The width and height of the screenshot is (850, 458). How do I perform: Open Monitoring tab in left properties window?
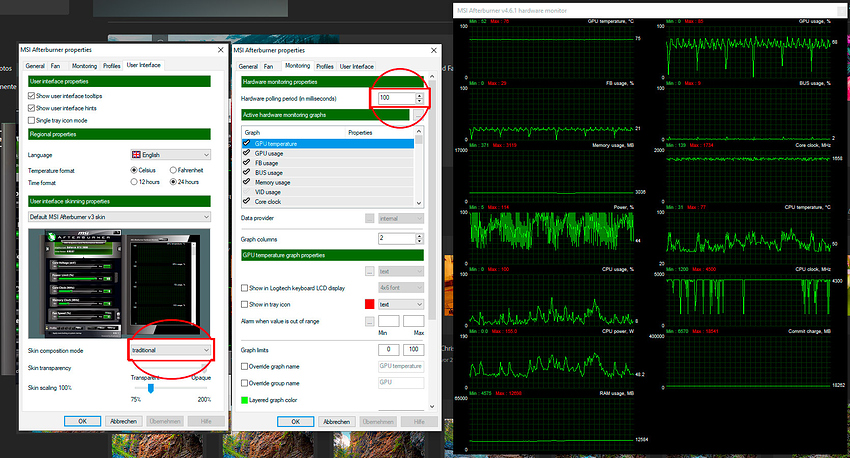(x=85, y=66)
